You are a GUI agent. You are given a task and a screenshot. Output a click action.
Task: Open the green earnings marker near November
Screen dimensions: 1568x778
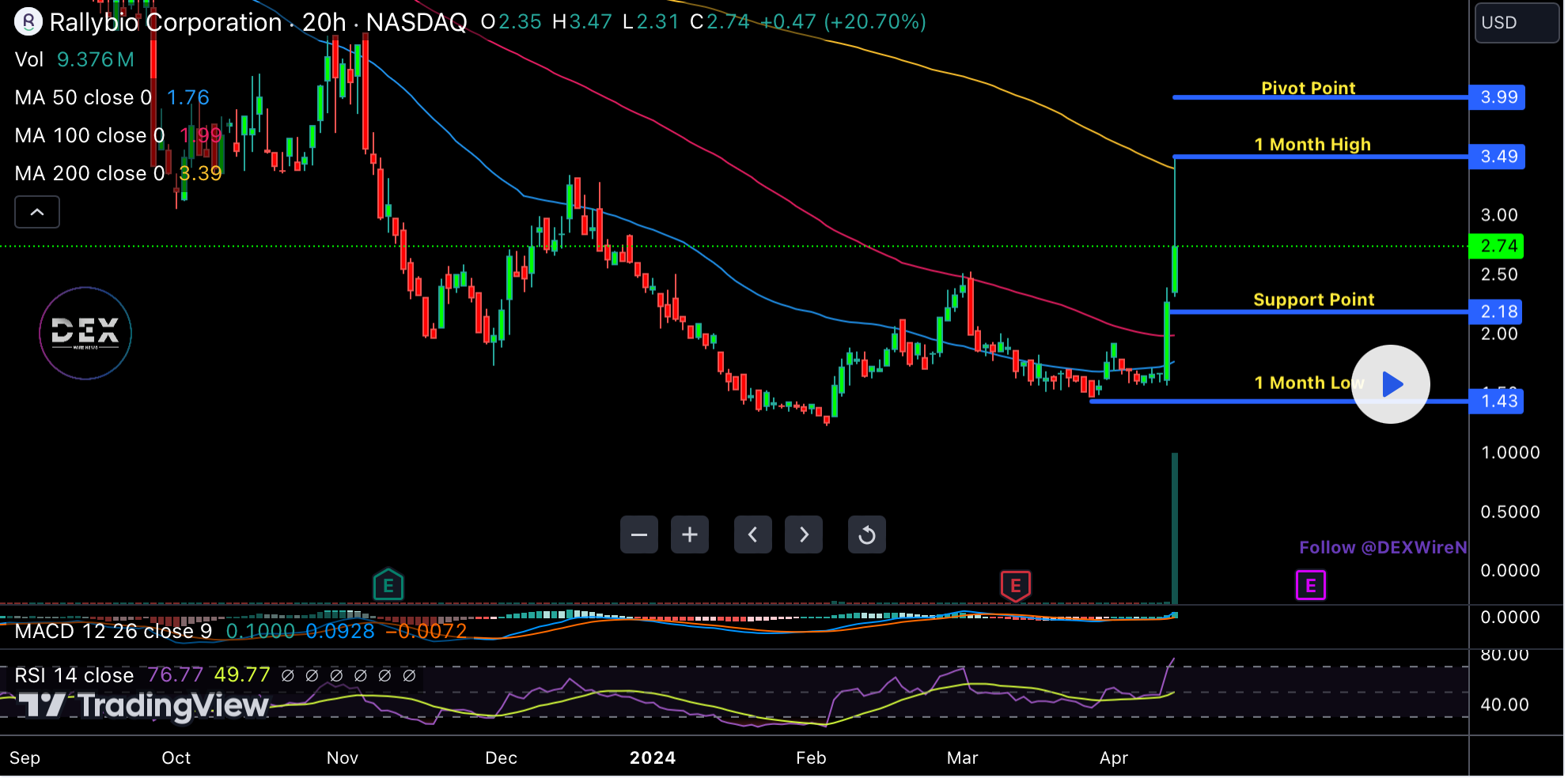[x=388, y=586]
